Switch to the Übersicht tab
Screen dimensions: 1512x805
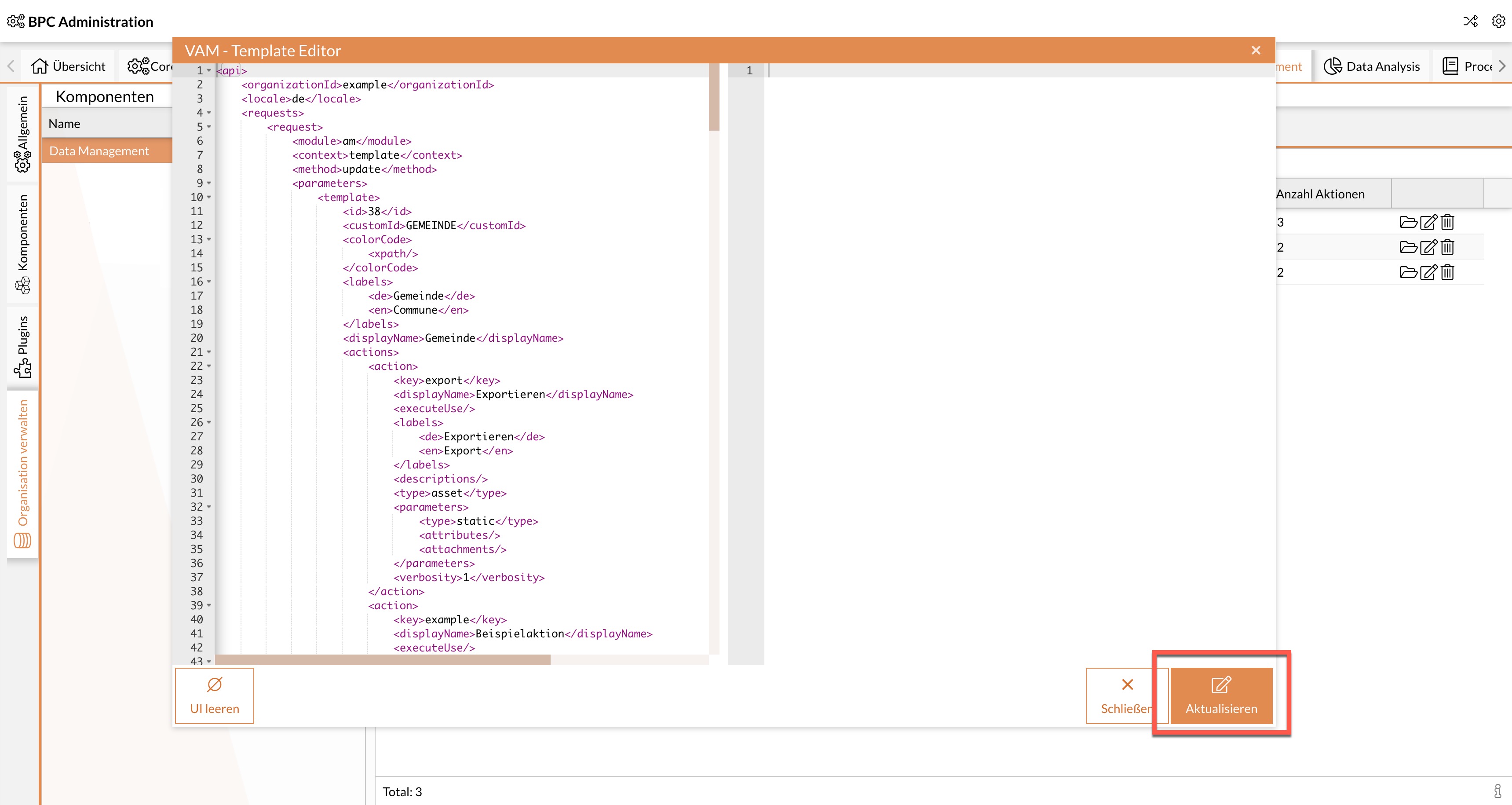pos(69,66)
